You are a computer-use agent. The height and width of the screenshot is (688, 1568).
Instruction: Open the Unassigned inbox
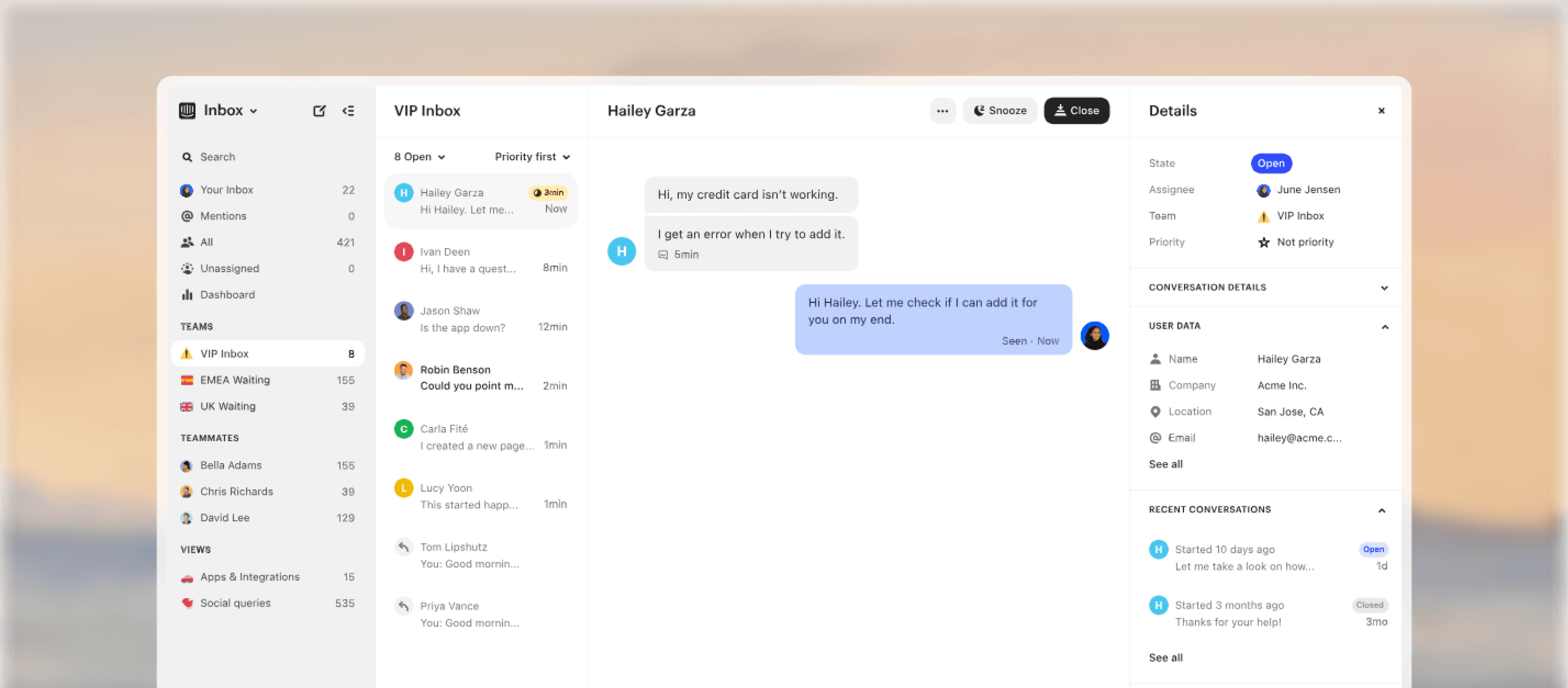coord(230,268)
